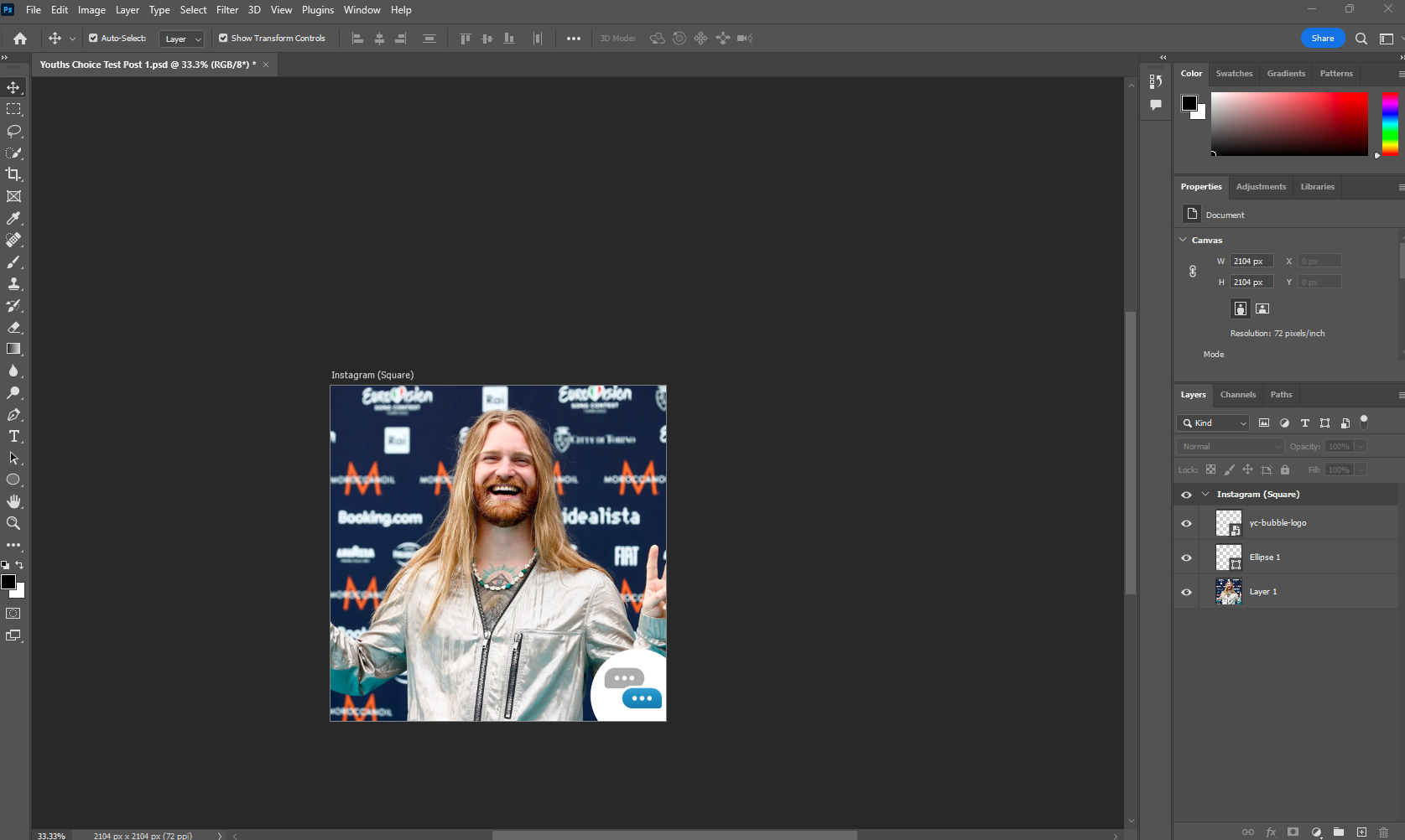Choose the Horizontal Type tool
The height and width of the screenshot is (840, 1405).
coord(13,436)
